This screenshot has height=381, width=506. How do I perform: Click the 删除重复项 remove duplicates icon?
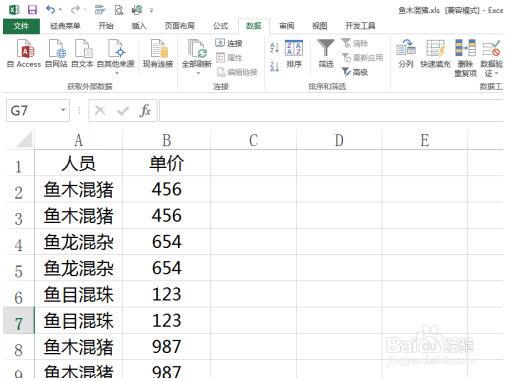click(465, 48)
